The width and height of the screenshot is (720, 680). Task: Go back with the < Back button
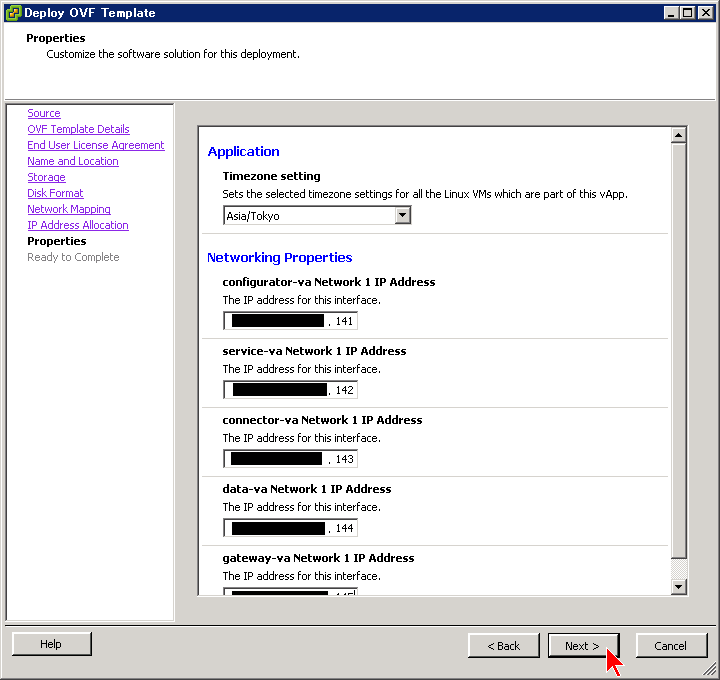coord(504,646)
